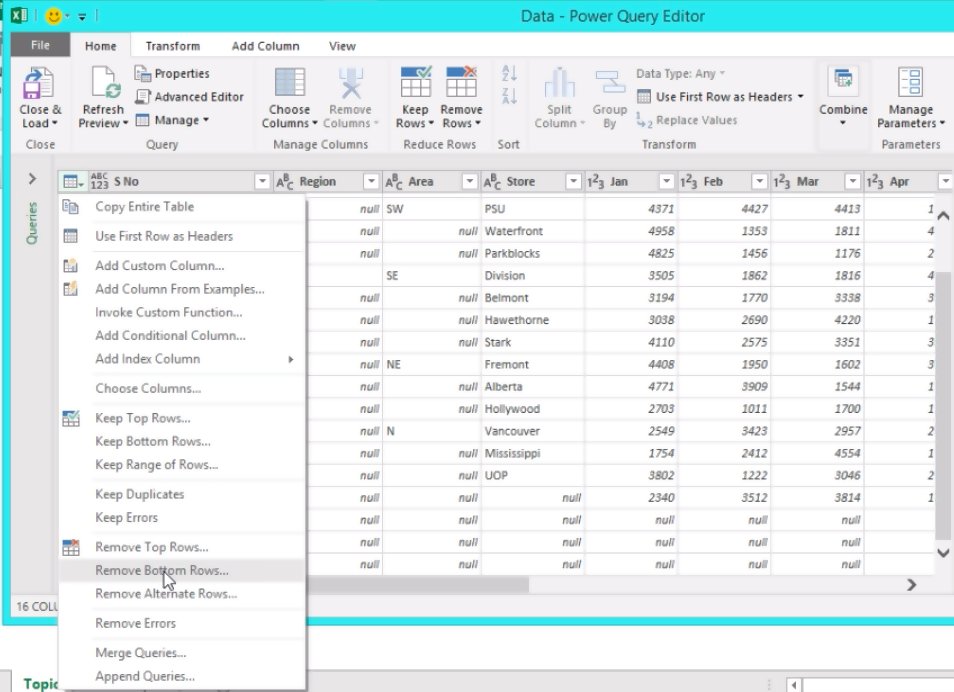Click the Group By icon
954x692 pixels.
pyautogui.click(x=610, y=83)
